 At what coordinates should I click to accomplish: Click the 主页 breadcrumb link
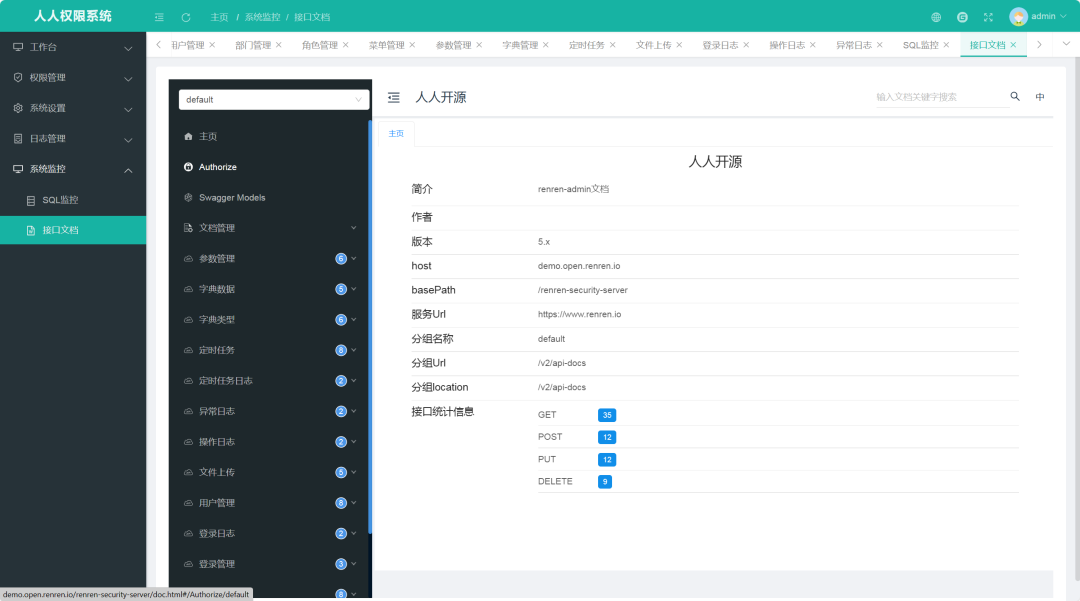point(218,16)
